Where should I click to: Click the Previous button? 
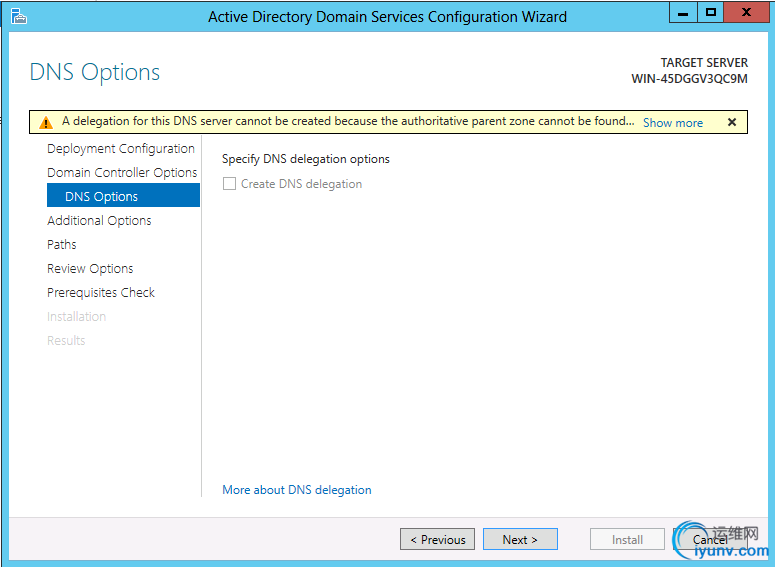point(438,540)
